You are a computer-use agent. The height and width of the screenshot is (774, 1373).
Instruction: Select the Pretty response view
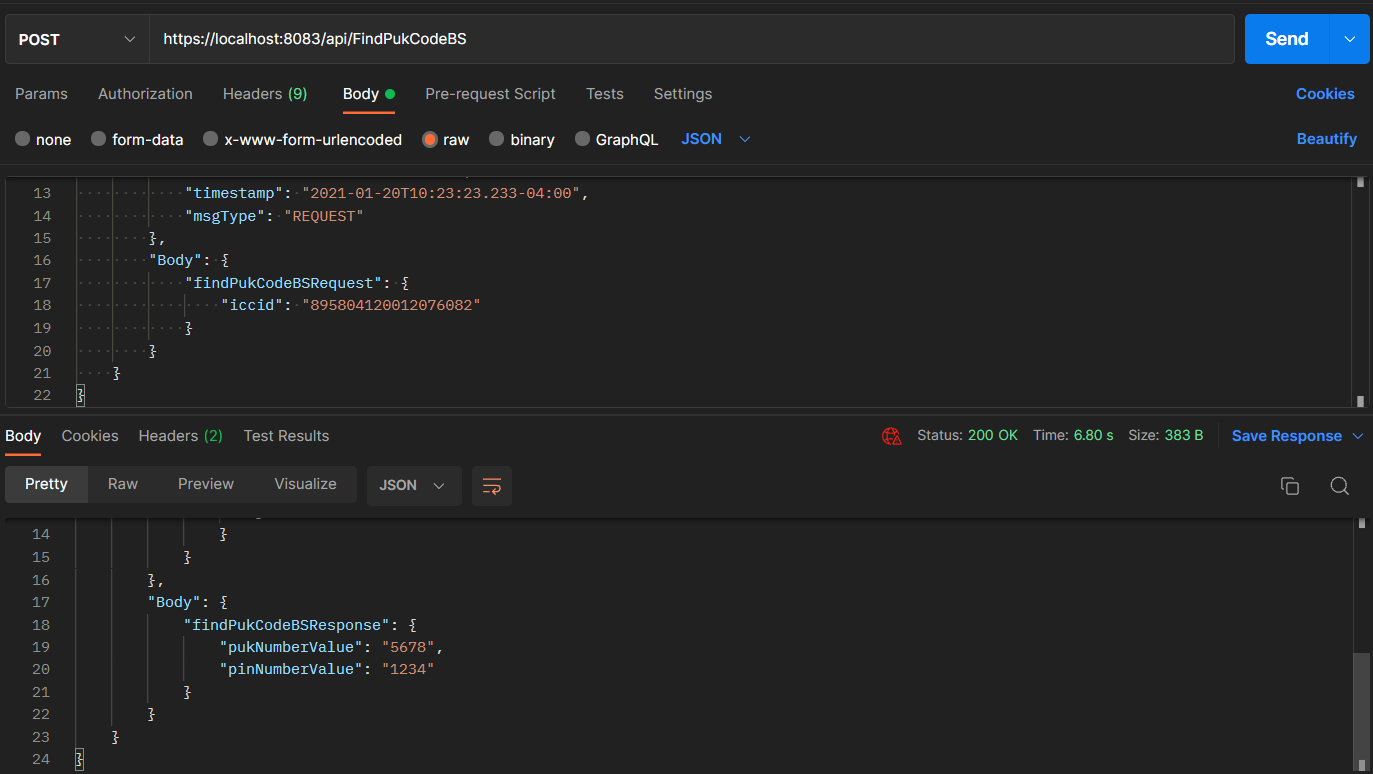pos(46,484)
